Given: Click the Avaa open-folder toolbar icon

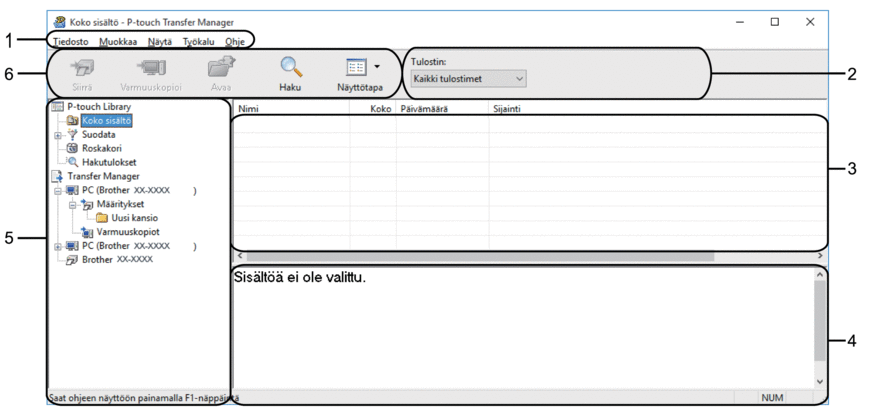Looking at the screenshot, I should click(220, 69).
